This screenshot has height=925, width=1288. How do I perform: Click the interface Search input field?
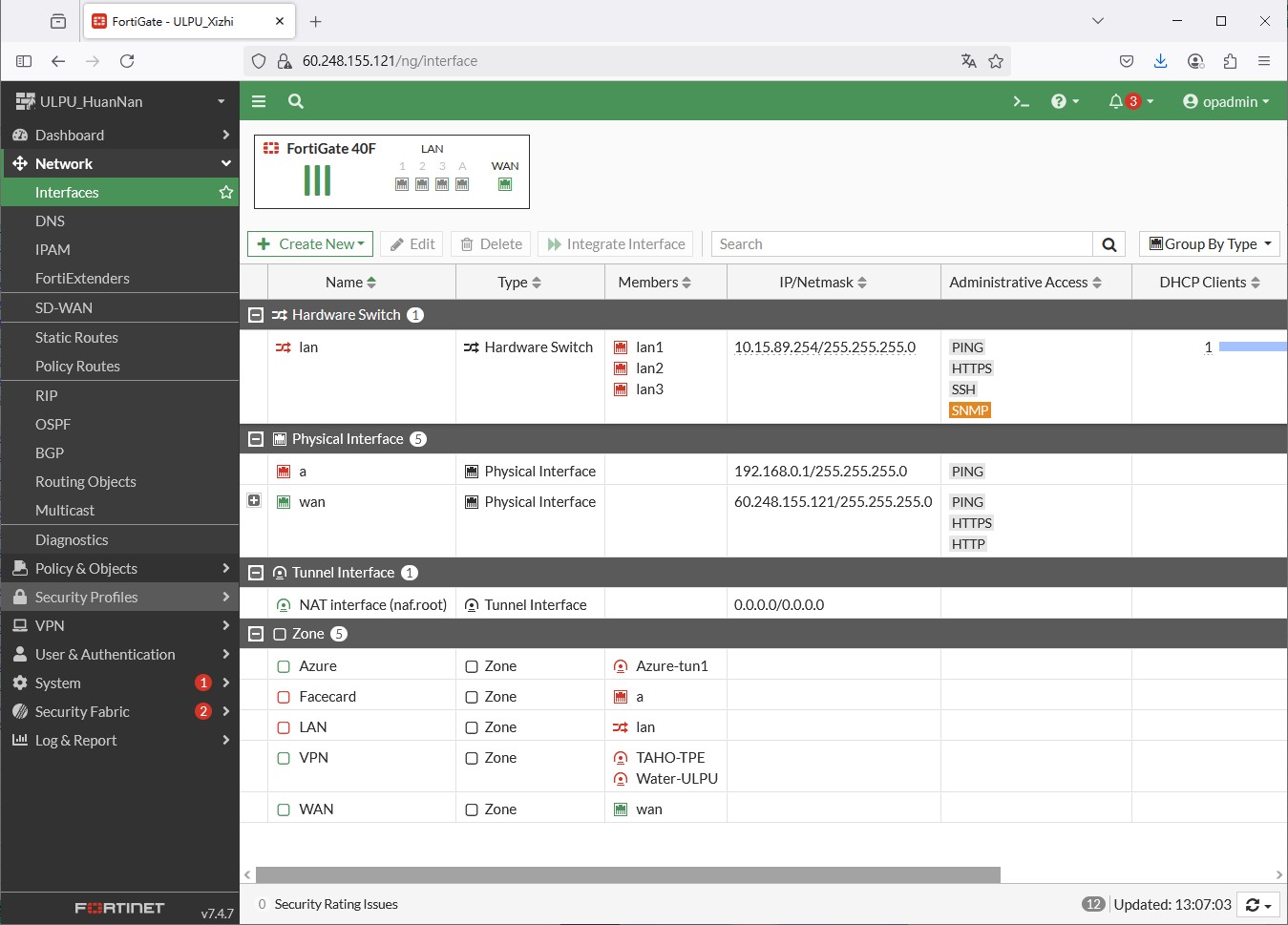point(900,244)
